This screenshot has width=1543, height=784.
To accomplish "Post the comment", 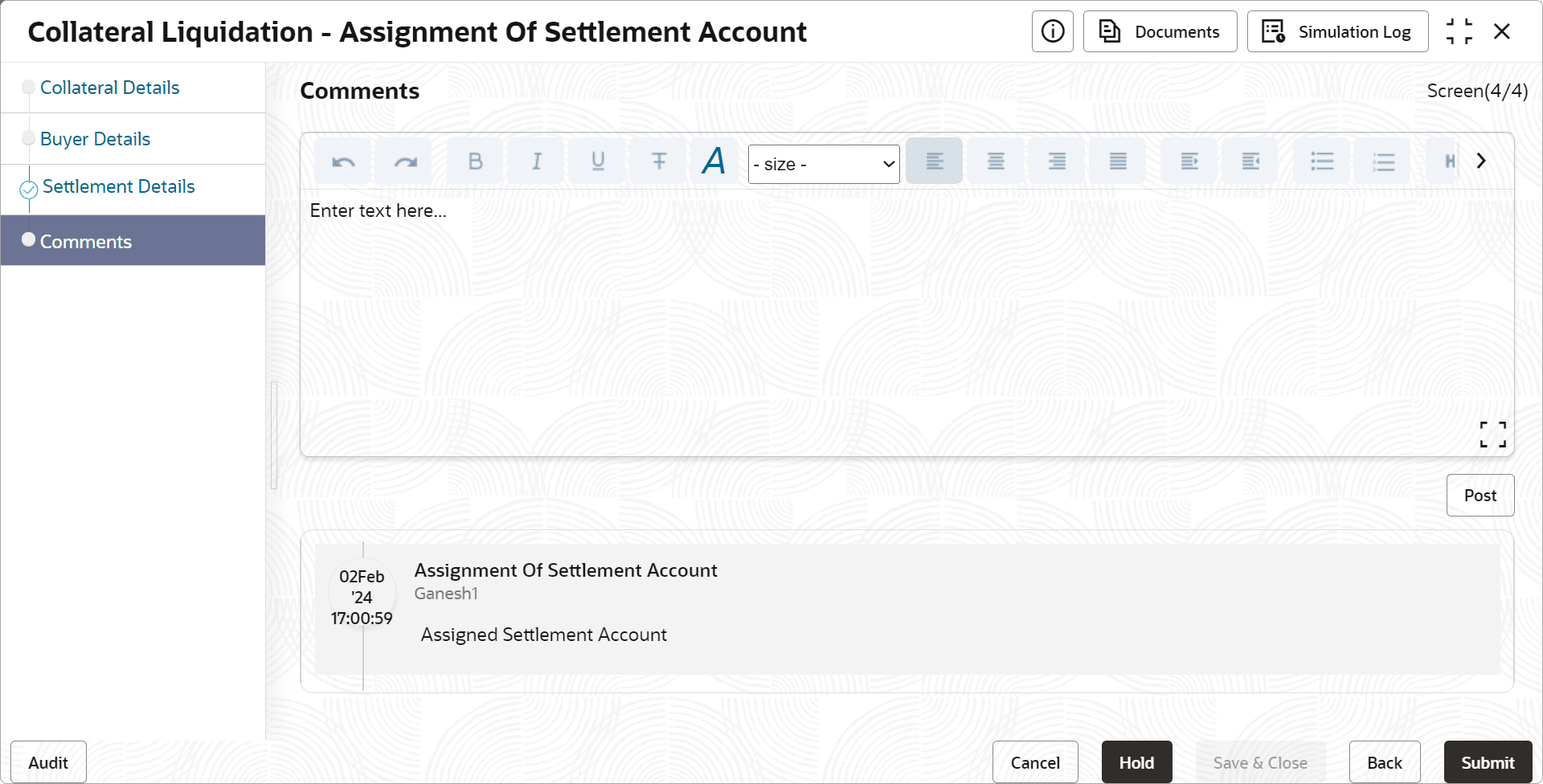I will click(1480, 496).
